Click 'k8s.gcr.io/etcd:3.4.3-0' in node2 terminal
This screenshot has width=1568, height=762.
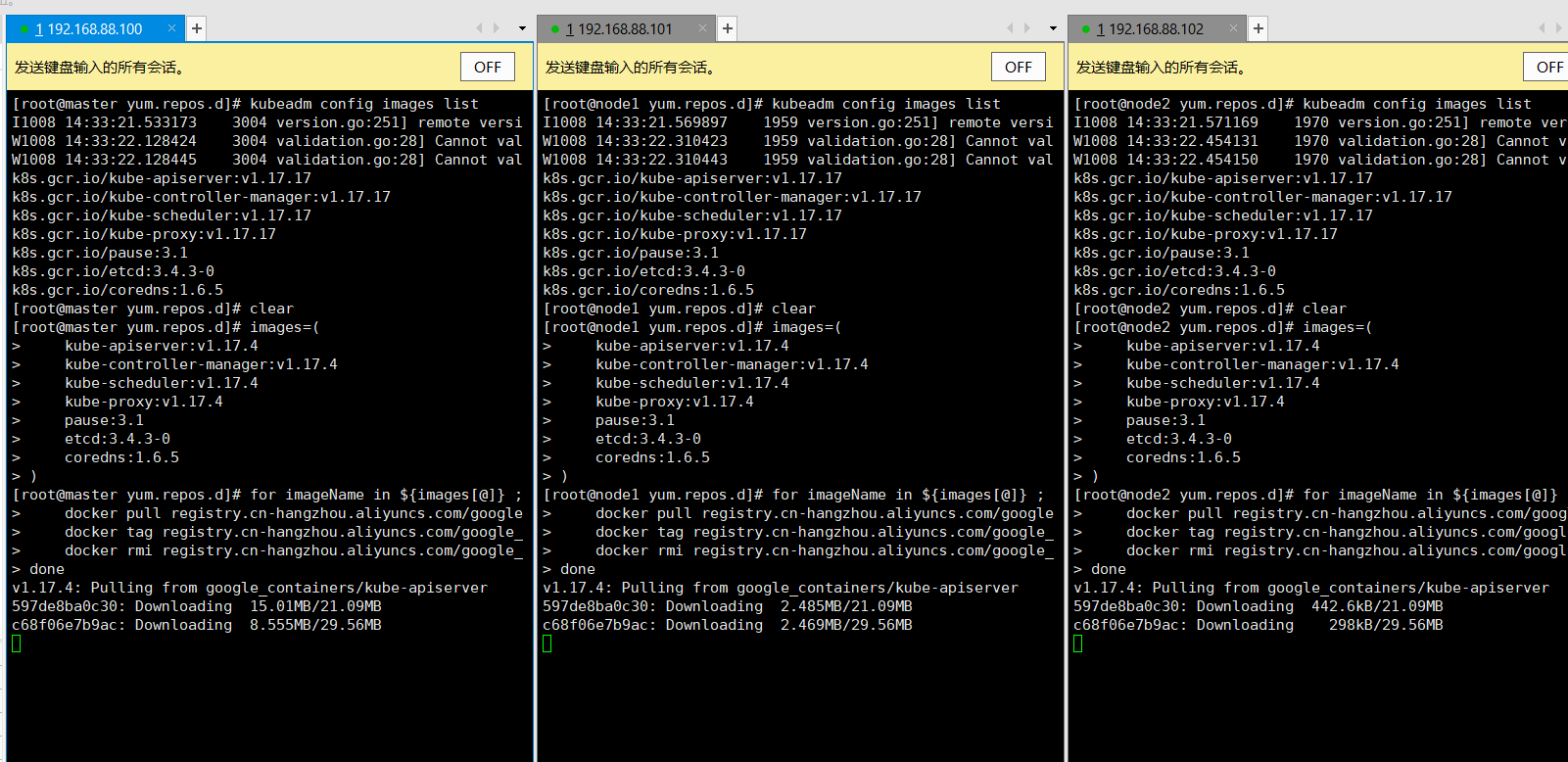tap(1175, 271)
